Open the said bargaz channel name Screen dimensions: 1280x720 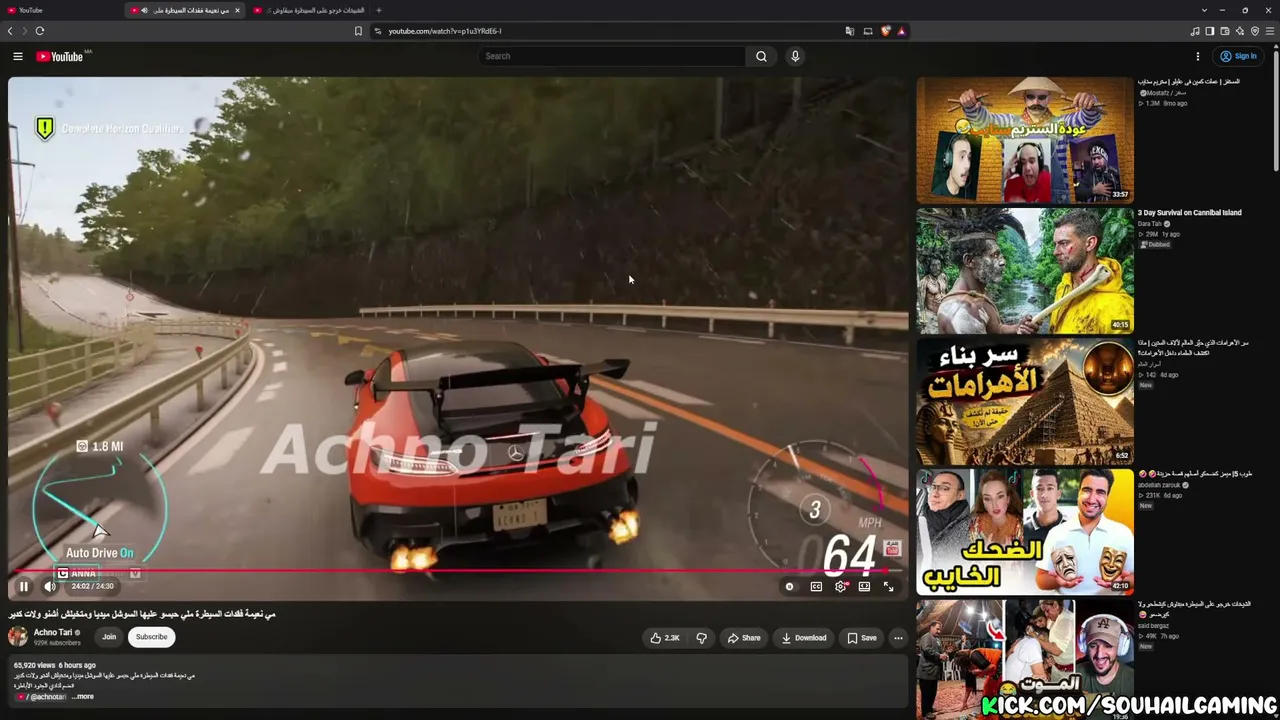(1154, 626)
